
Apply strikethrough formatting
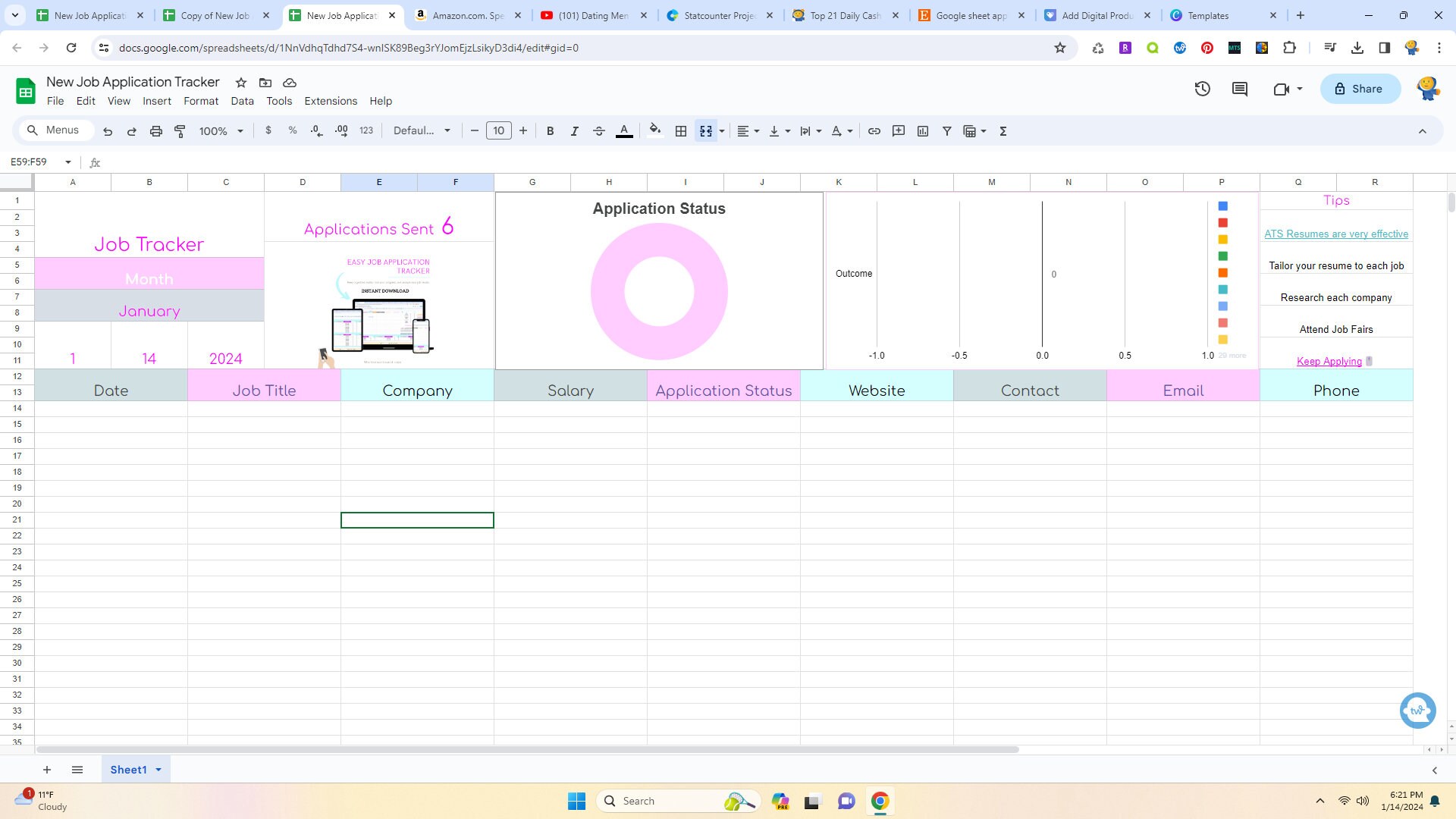(598, 130)
